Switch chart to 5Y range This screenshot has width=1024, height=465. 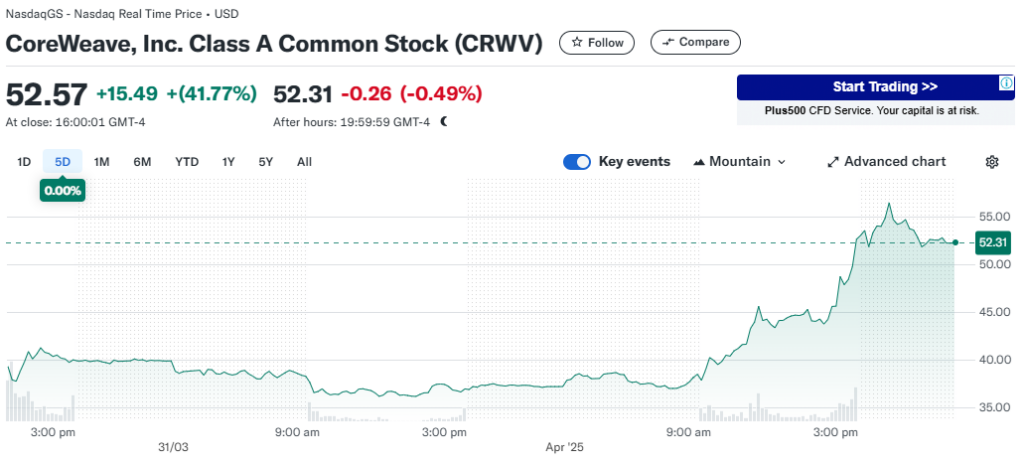[x=266, y=162]
